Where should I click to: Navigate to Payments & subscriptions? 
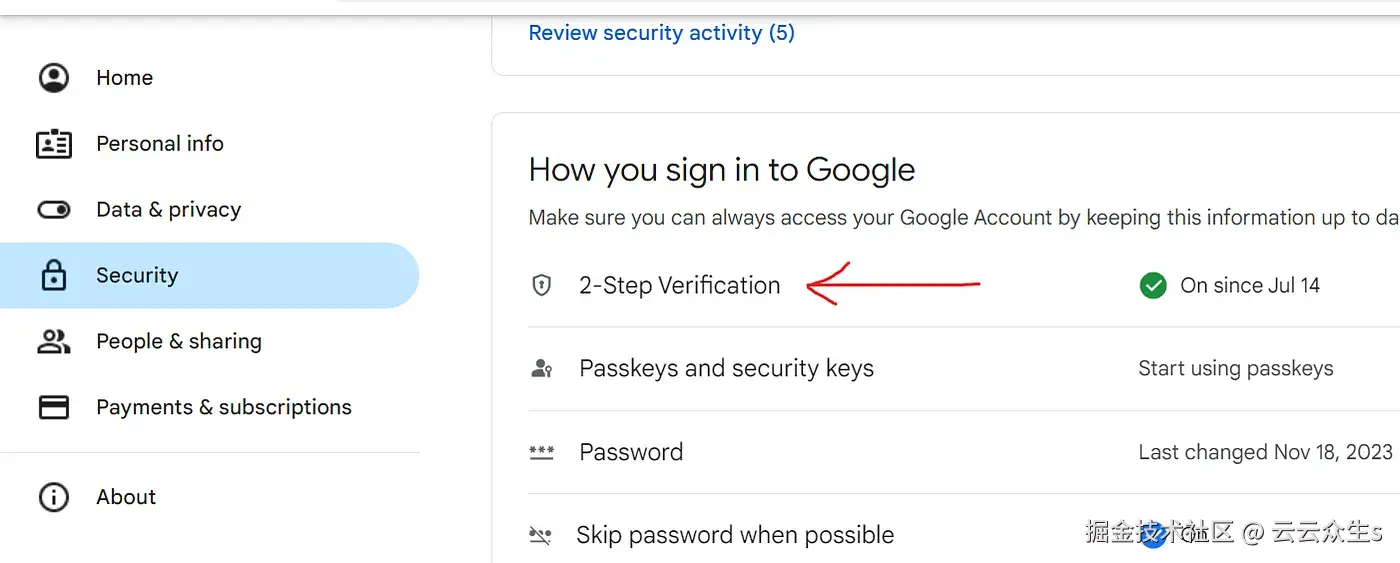click(224, 408)
